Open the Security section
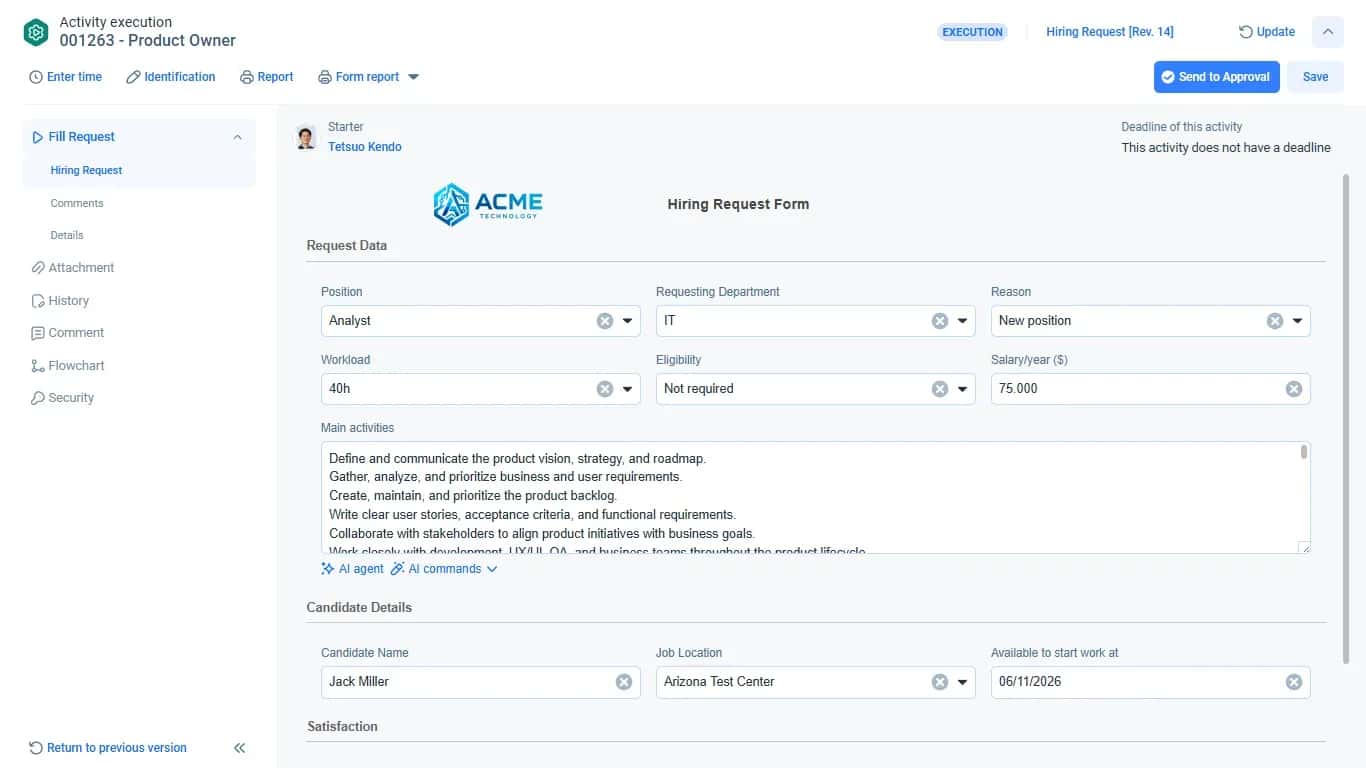Viewport: 1366px width, 768px height. coord(62,398)
